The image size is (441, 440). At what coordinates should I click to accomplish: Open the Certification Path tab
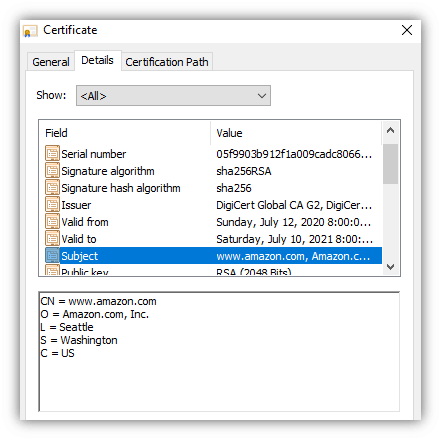(x=167, y=62)
